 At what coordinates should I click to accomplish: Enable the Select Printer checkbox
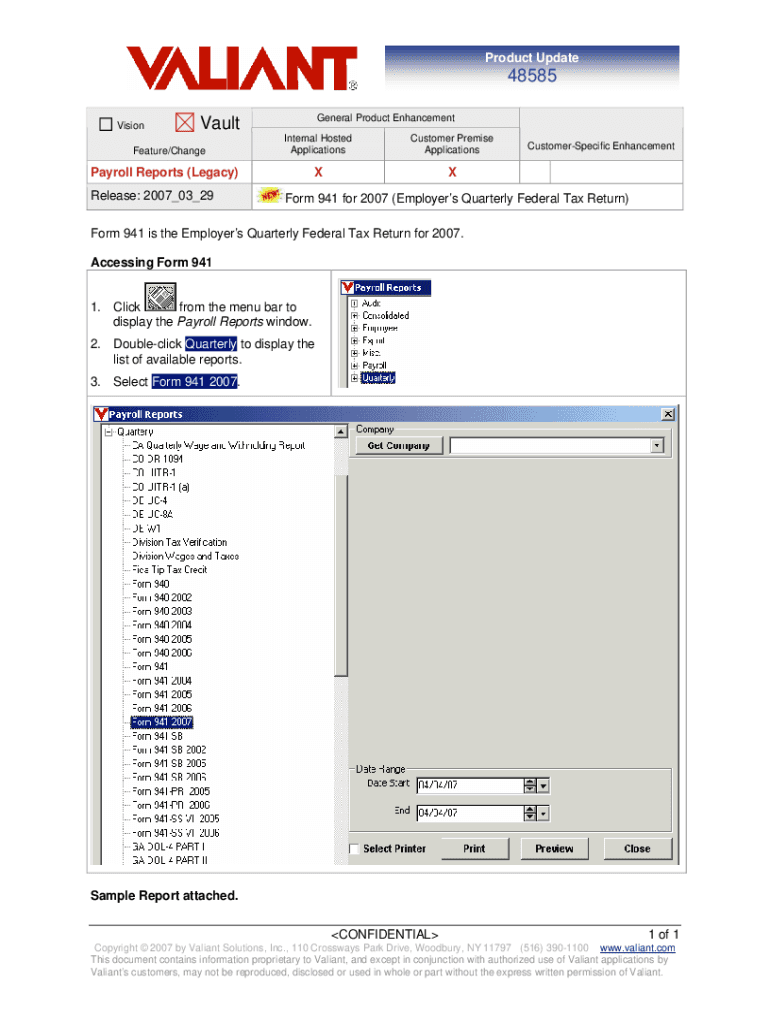tap(354, 849)
